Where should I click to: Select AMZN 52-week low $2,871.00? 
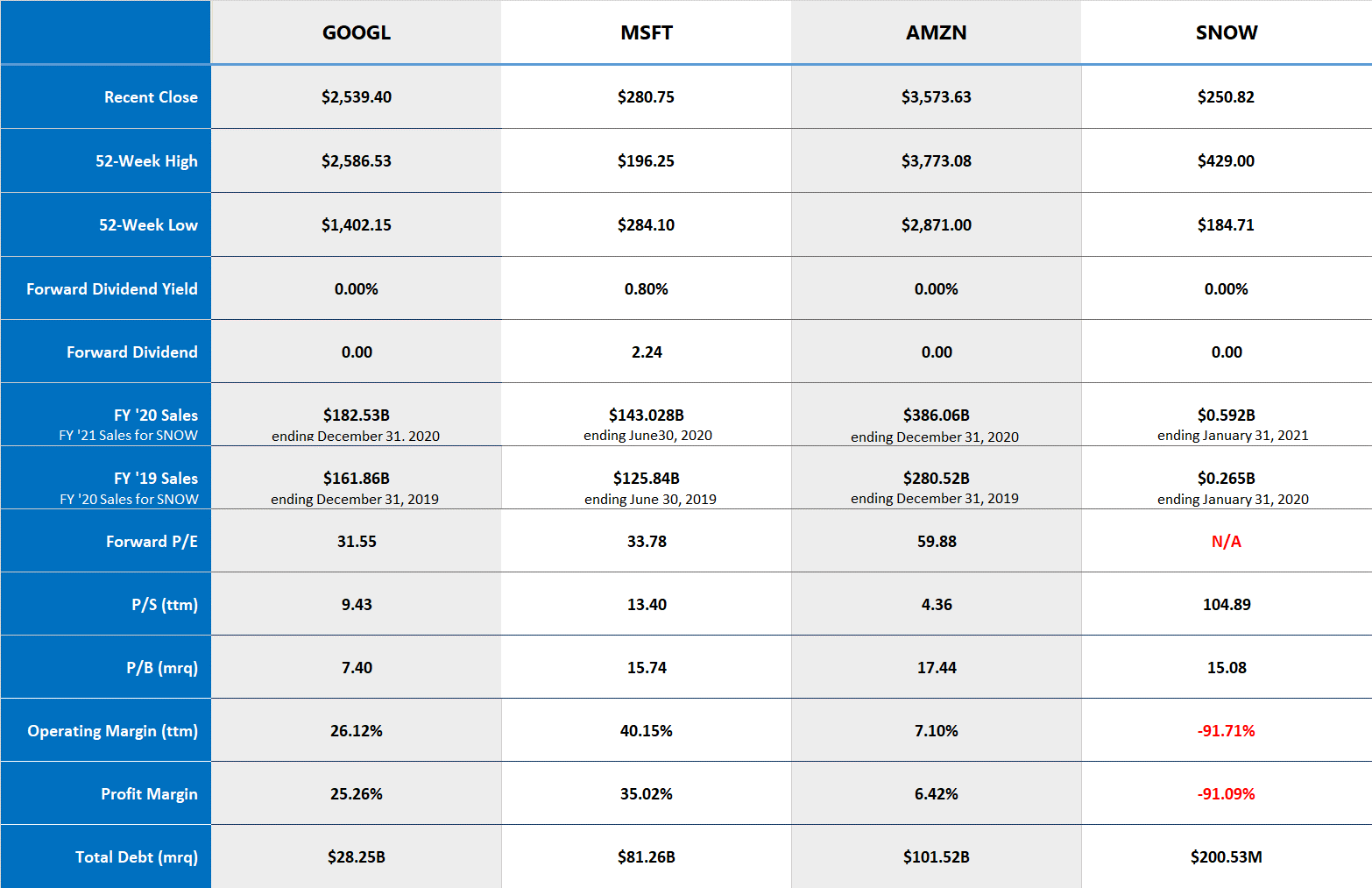[x=937, y=225]
